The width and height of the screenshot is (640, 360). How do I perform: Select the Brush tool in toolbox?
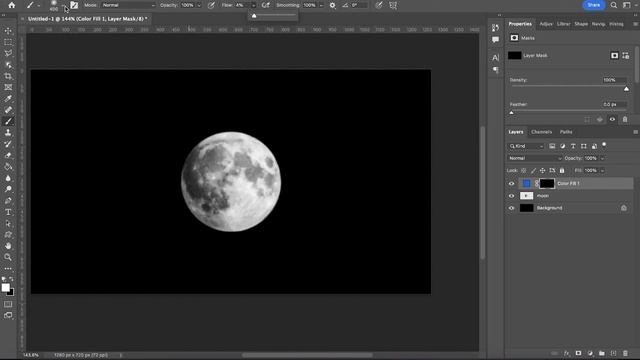(x=8, y=121)
